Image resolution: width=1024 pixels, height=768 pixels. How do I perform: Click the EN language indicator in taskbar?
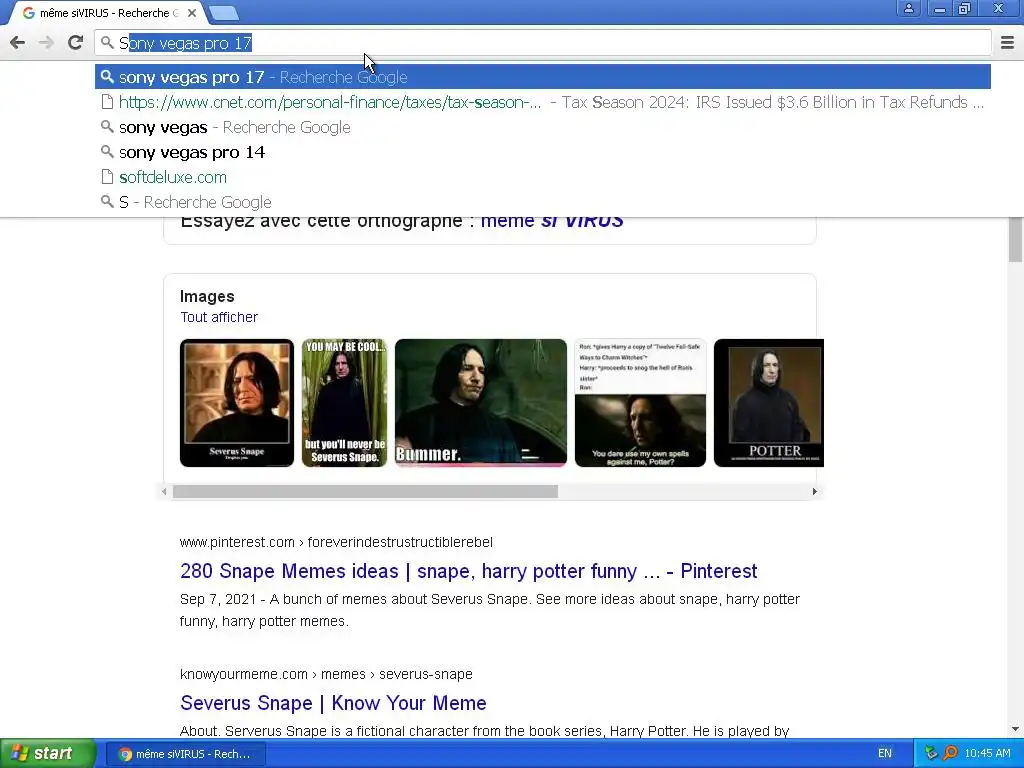(x=884, y=754)
